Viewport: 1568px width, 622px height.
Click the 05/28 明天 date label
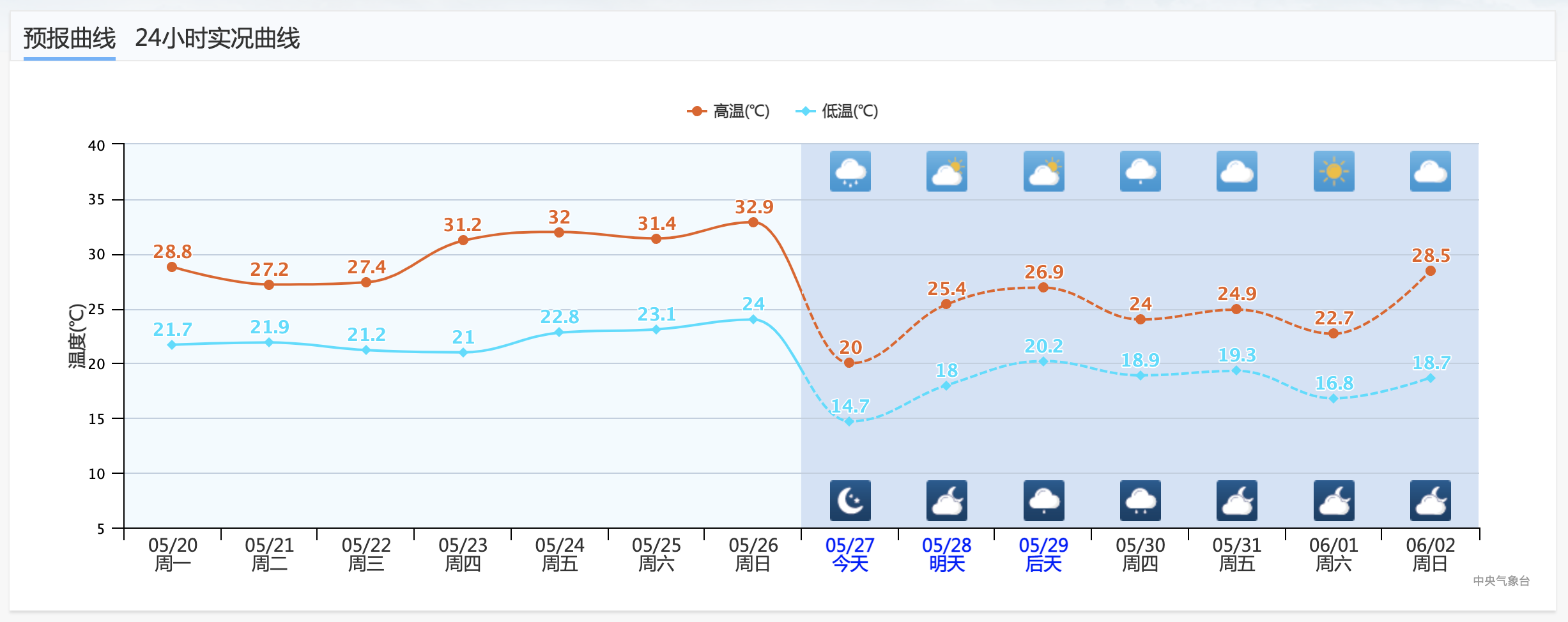[x=946, y=554]
